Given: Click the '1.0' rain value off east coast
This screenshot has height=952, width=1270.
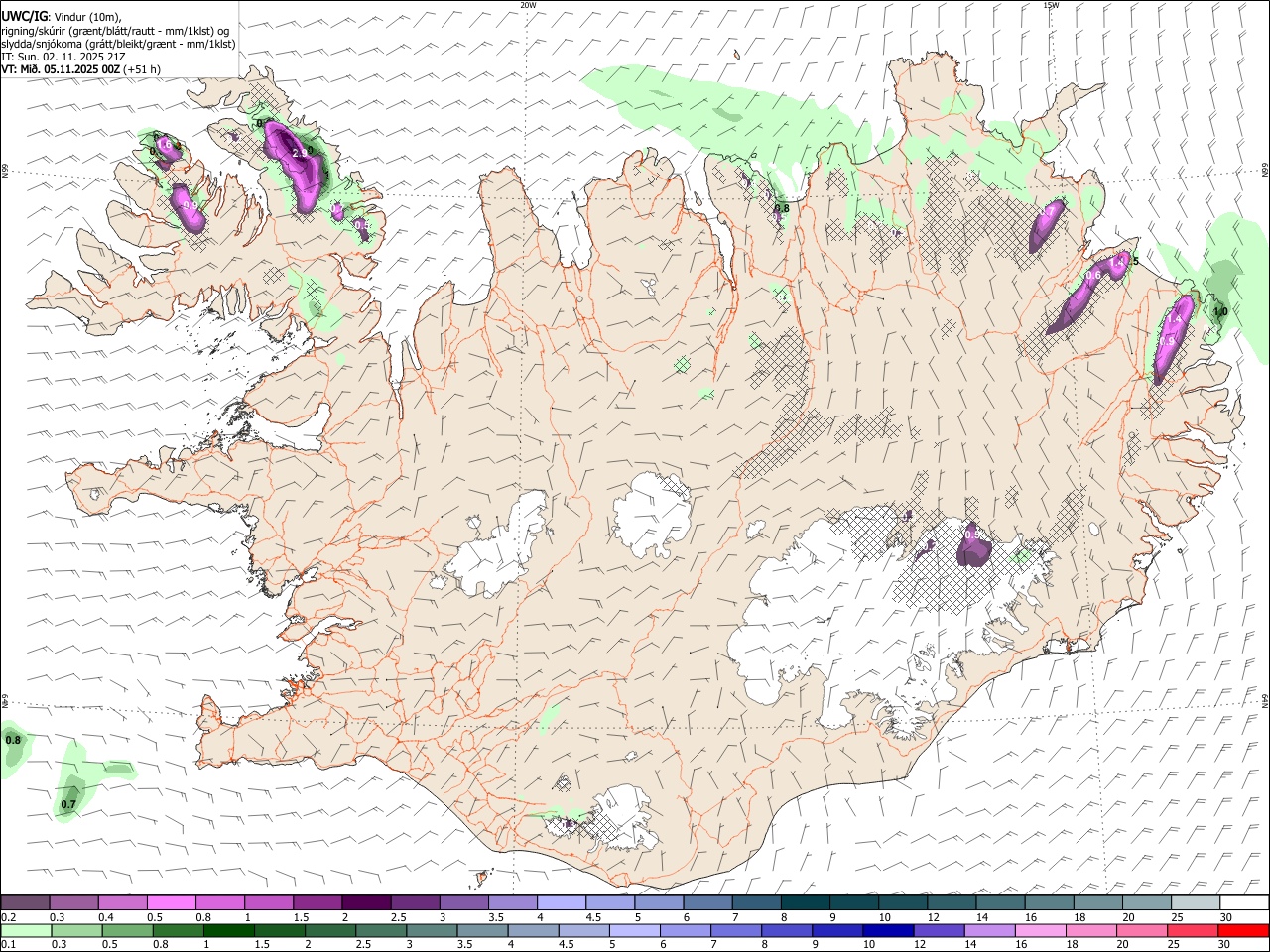Looking at the screenshot, I should pyautogui.click(x=1220, y=311).
